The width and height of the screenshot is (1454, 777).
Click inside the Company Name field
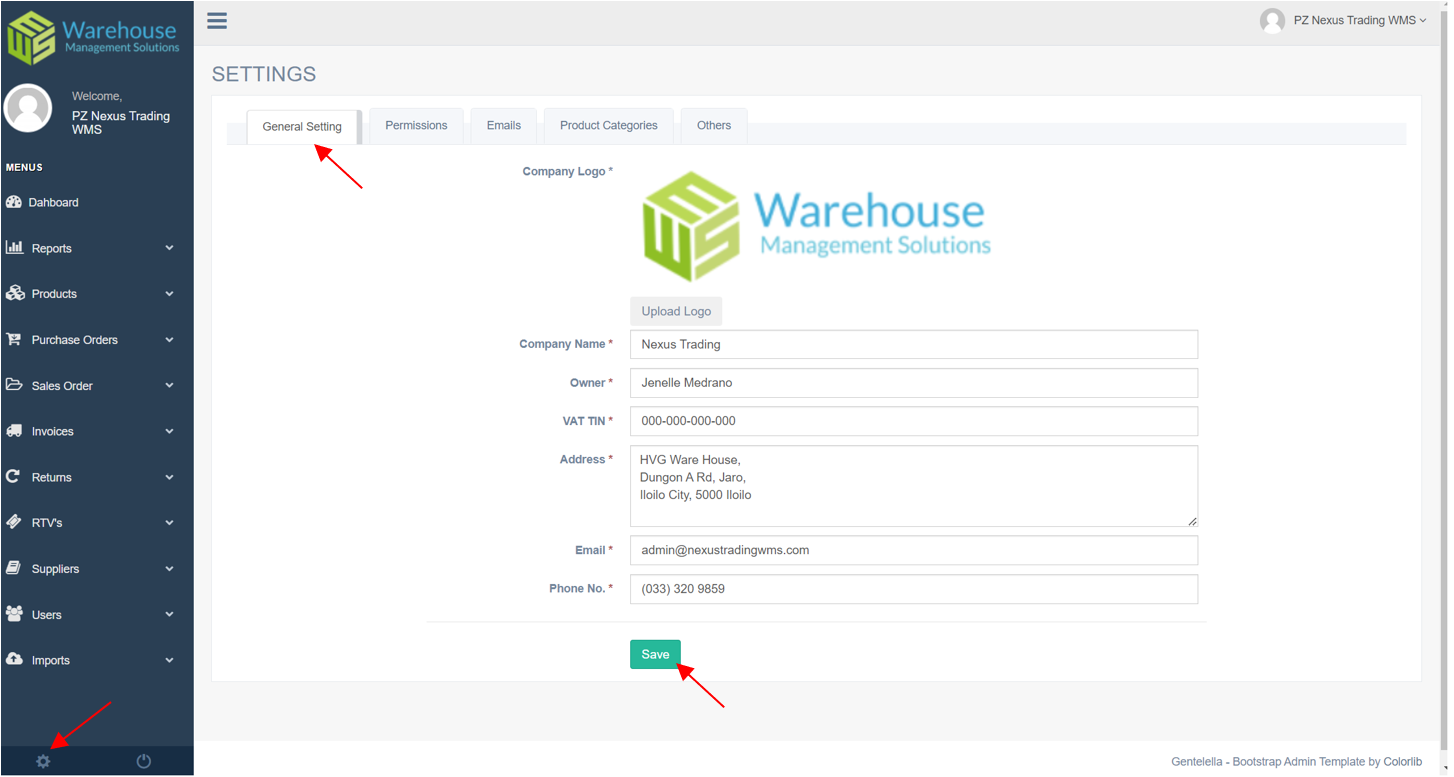[x=912, y=344]
